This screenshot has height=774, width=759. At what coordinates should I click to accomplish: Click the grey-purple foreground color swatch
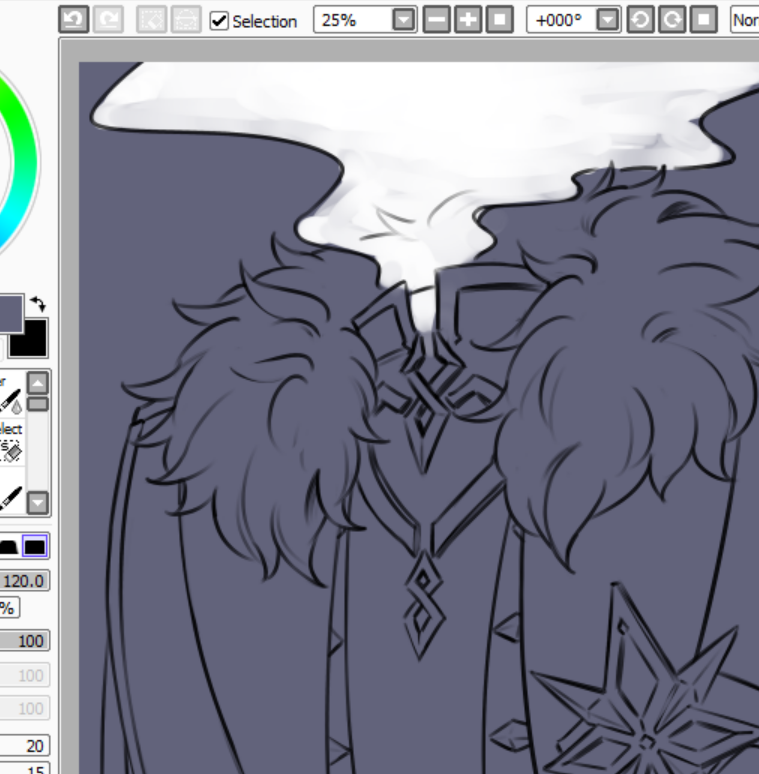pyautogui.click(x=11, y=313)
